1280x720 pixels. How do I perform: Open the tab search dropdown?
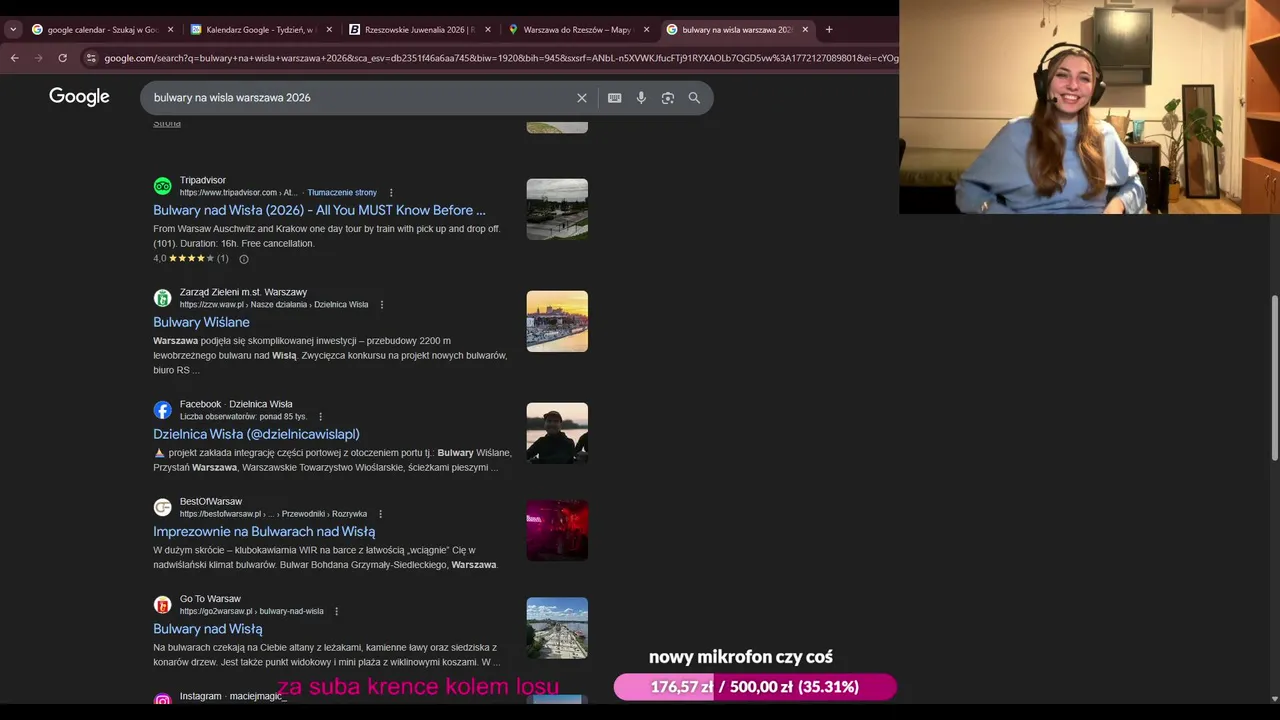tap(13, 29)
